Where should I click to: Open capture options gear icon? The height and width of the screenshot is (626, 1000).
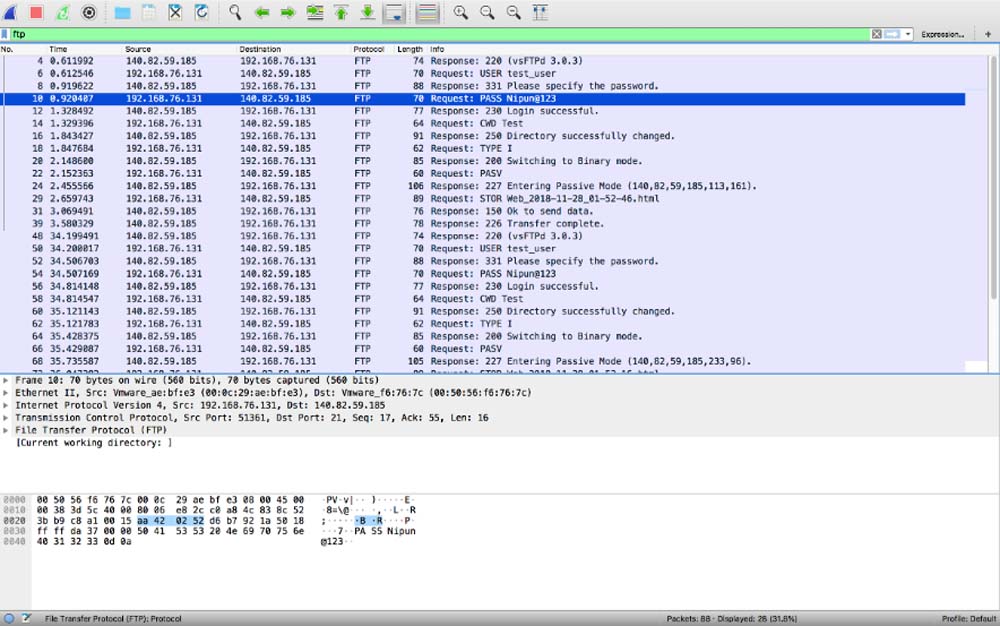coord(88,12)
